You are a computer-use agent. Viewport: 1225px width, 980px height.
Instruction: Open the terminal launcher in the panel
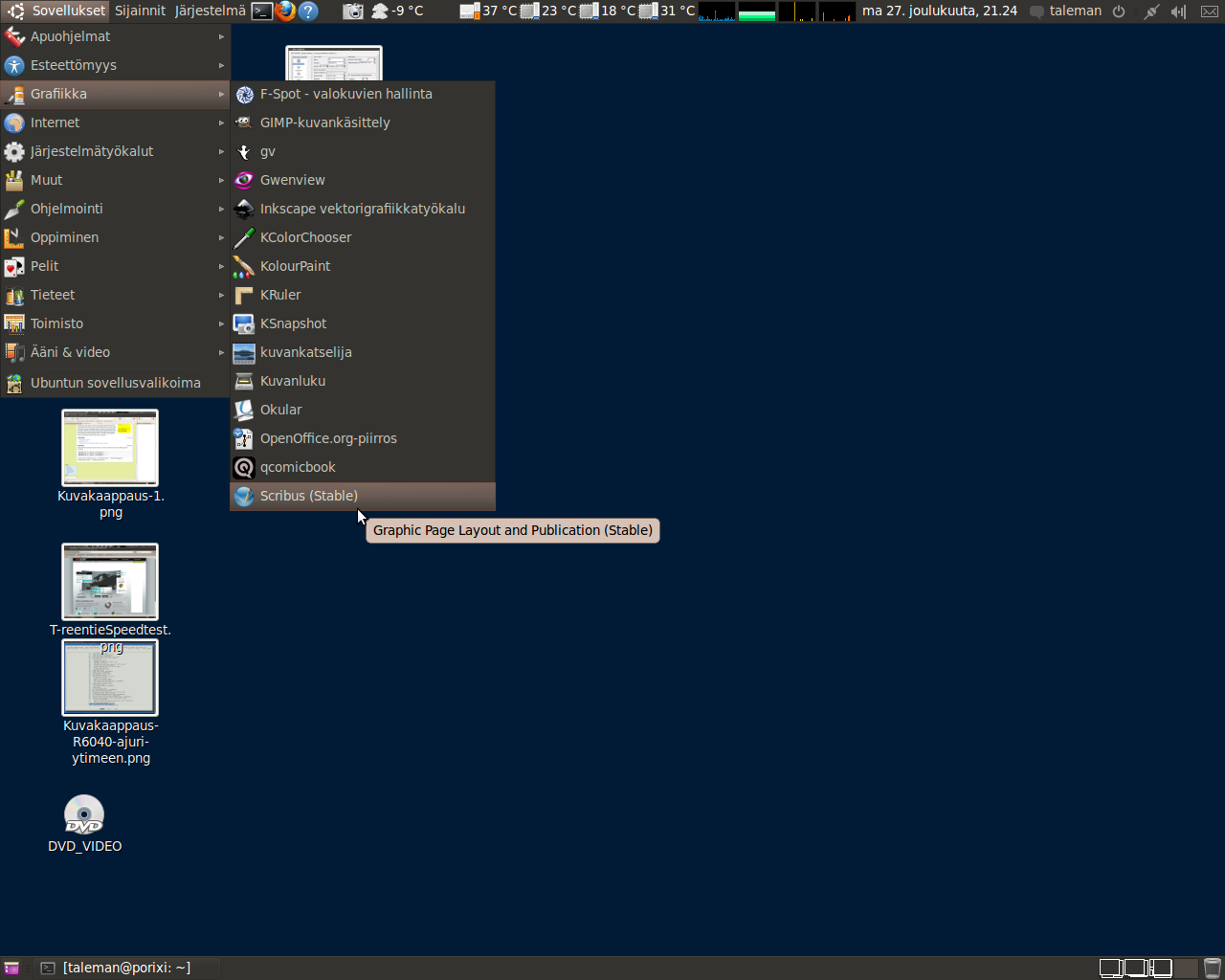pos(262,11)
